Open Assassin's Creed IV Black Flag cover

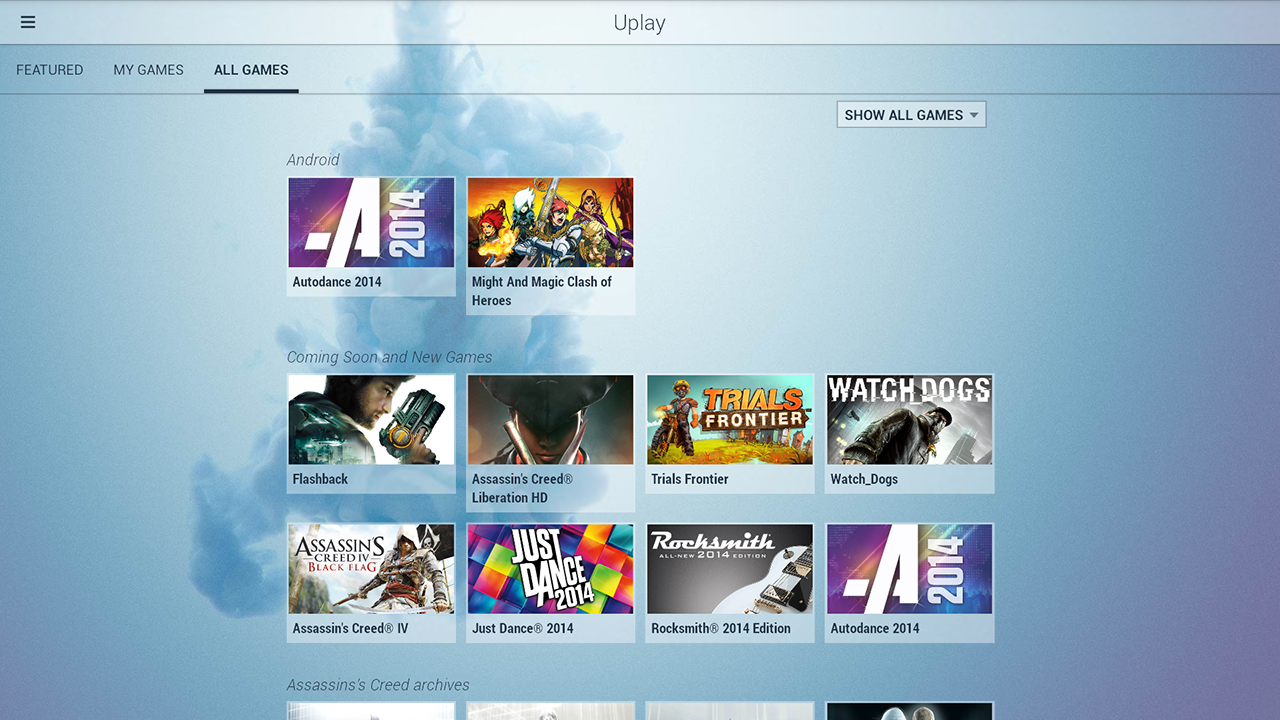pos(371,569)
